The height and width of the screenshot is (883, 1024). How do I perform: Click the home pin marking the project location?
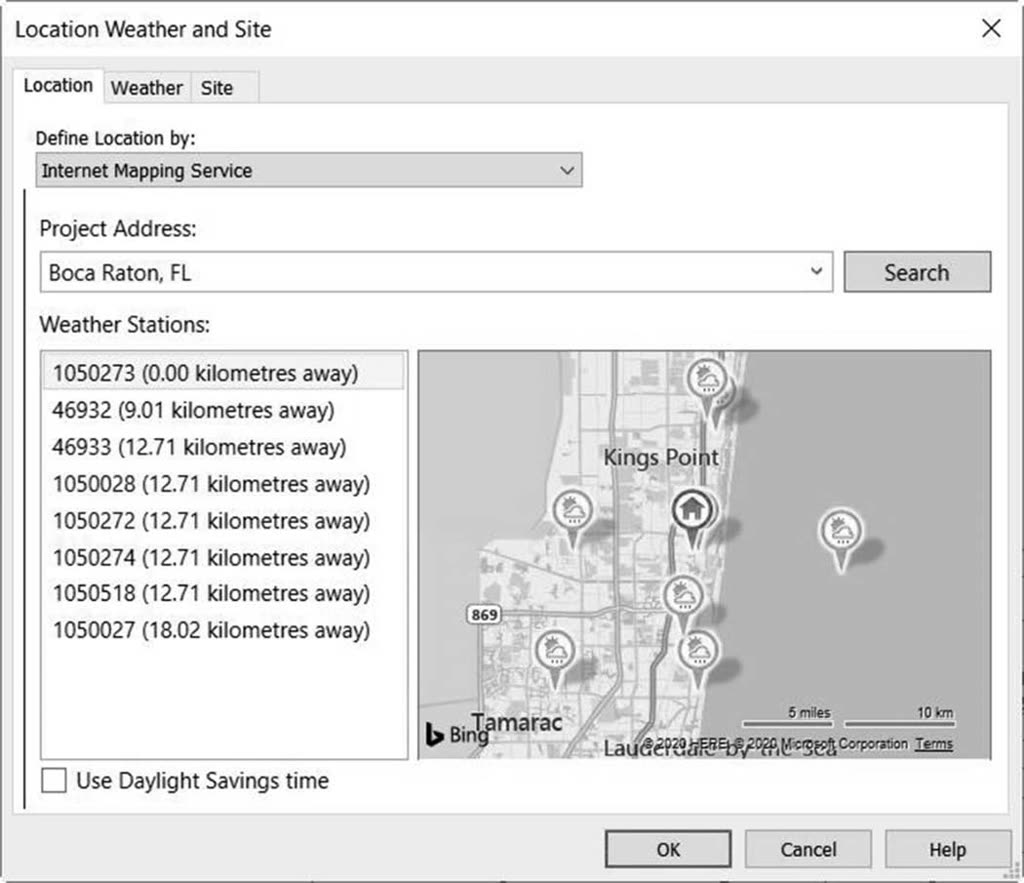(692, 511)
